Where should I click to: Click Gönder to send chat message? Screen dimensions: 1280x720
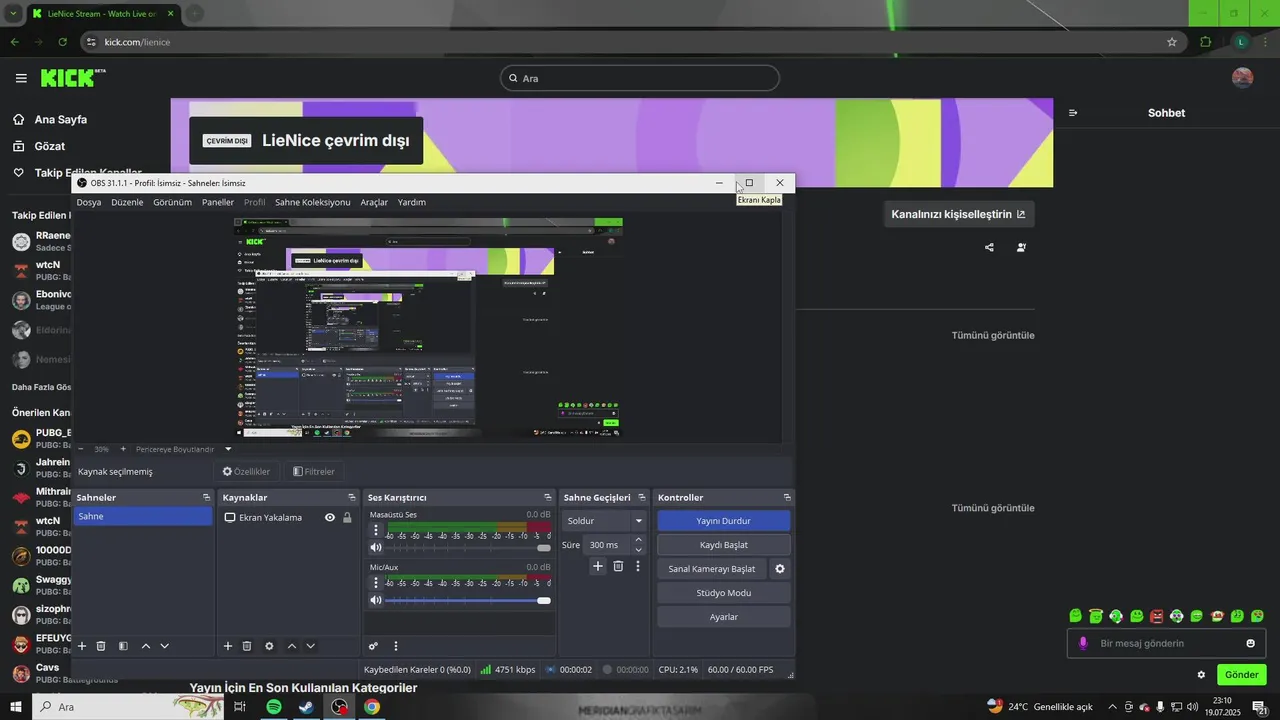[1241, 675]
